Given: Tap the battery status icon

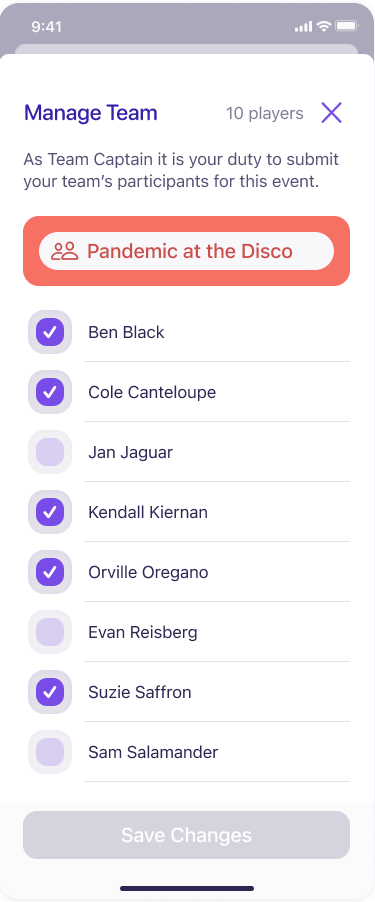Looking at the screenshot, I should coord(347,26).
